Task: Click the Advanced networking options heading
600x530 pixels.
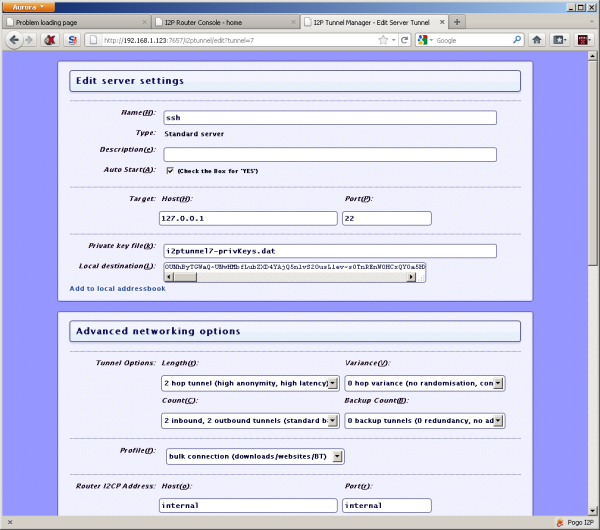Action: click(158, 331)
